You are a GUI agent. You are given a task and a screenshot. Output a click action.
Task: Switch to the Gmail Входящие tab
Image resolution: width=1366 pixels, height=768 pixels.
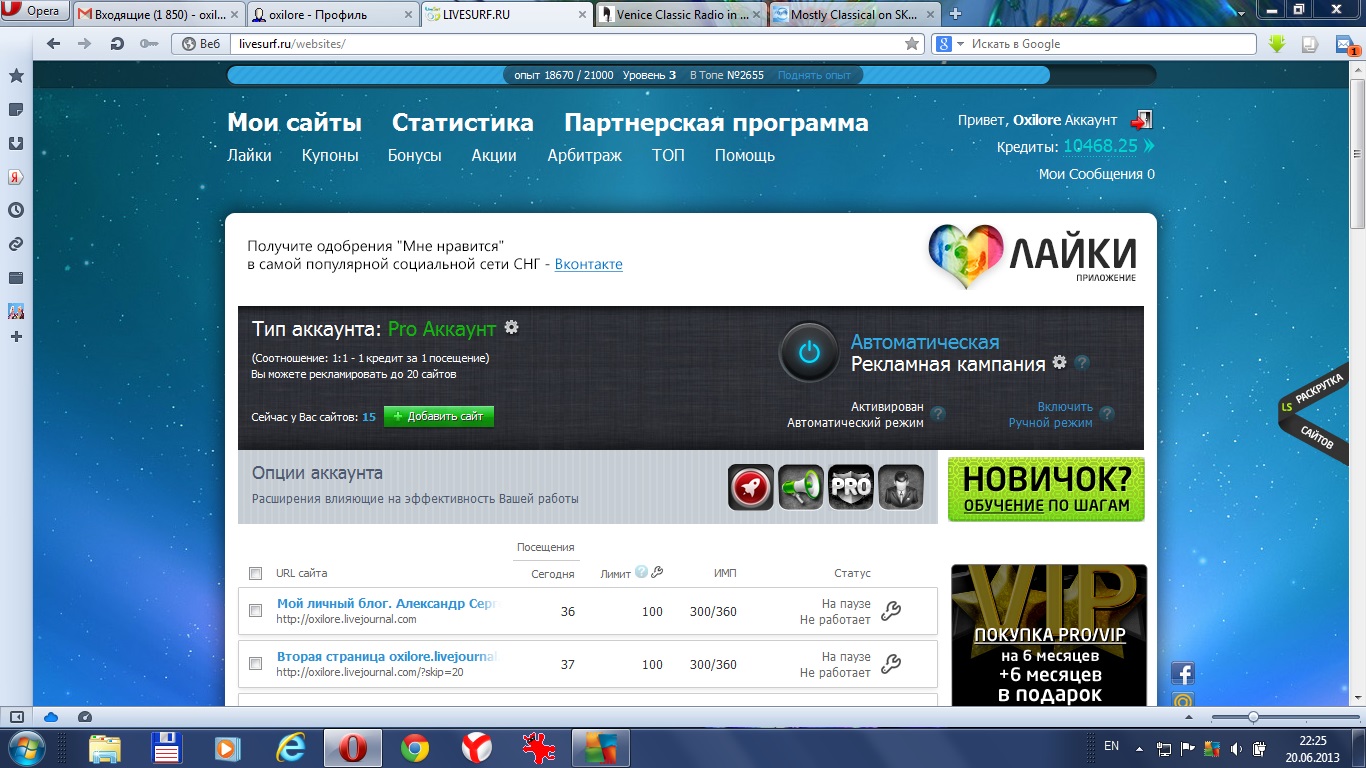point(159,14)
